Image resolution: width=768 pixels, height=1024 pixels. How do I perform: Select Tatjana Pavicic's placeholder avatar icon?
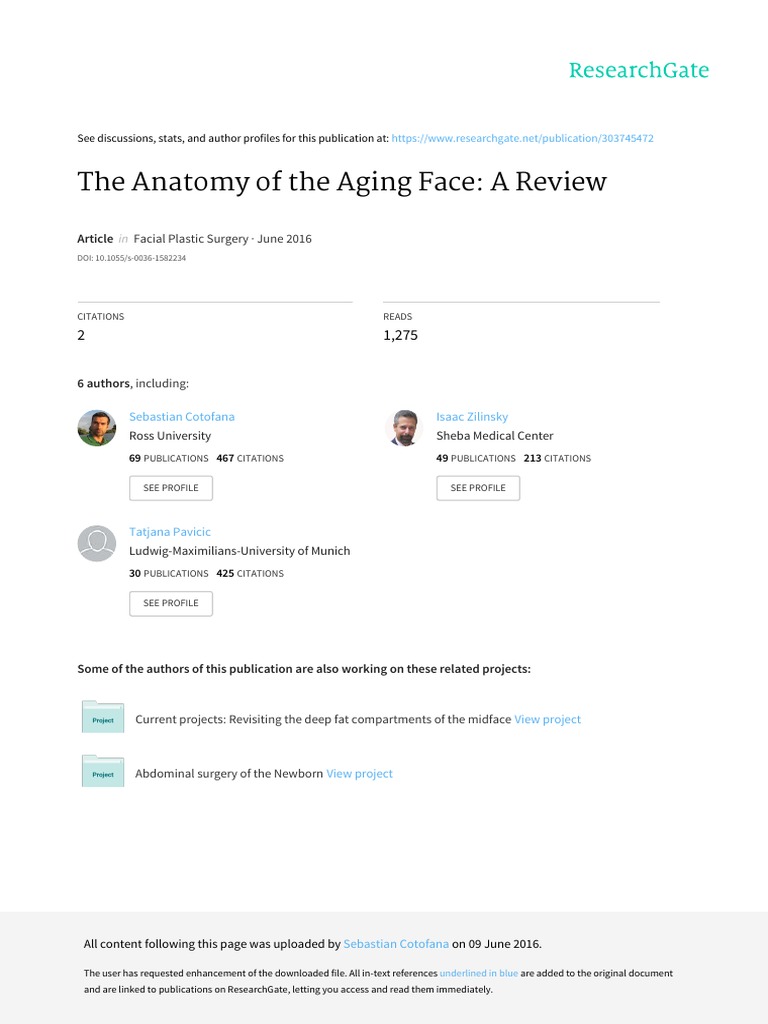click(97, 543)
